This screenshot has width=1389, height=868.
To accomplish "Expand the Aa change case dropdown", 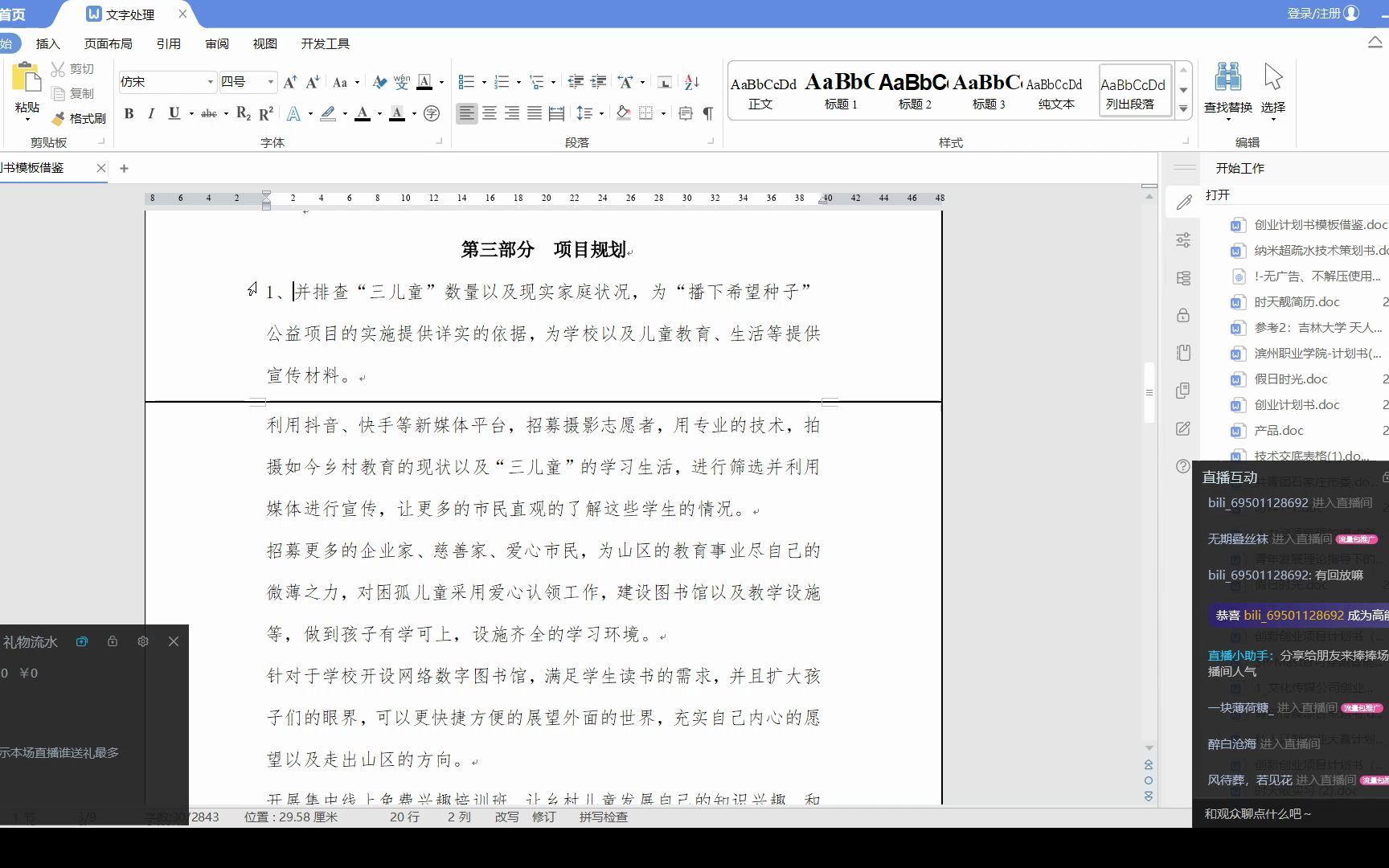I will point(357,82).
